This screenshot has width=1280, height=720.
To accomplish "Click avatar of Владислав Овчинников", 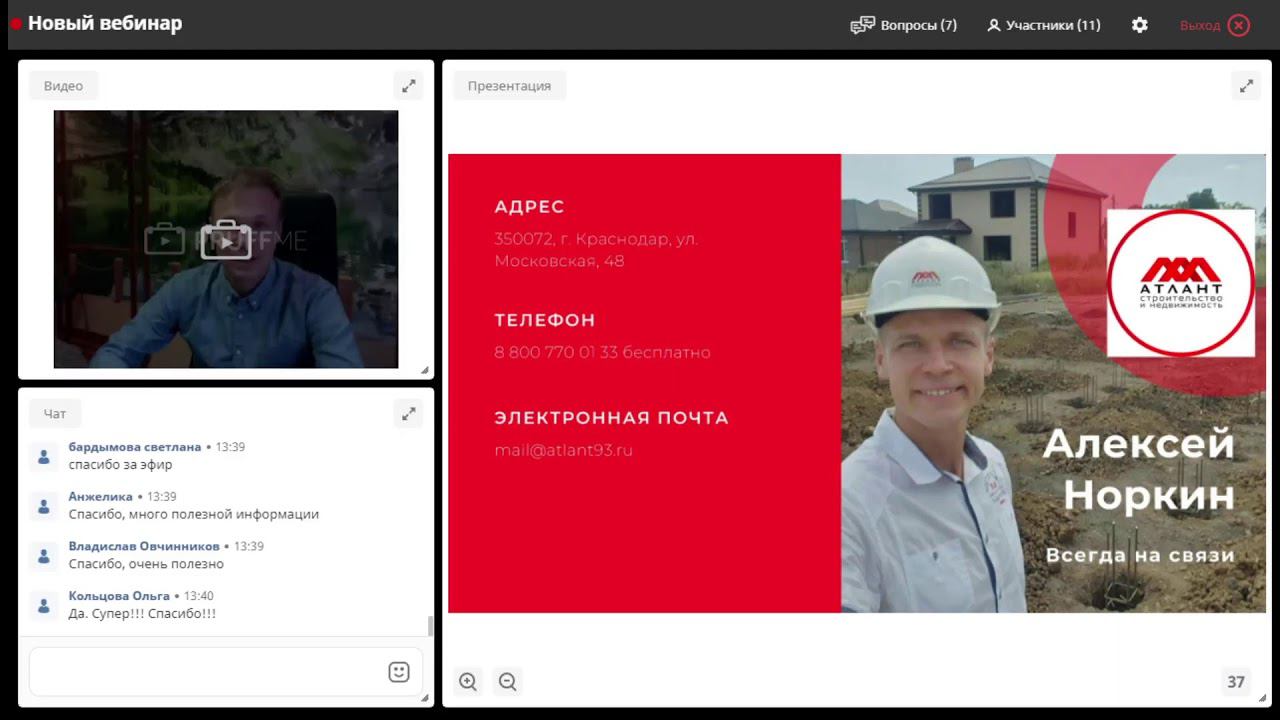I will [43, 556].
